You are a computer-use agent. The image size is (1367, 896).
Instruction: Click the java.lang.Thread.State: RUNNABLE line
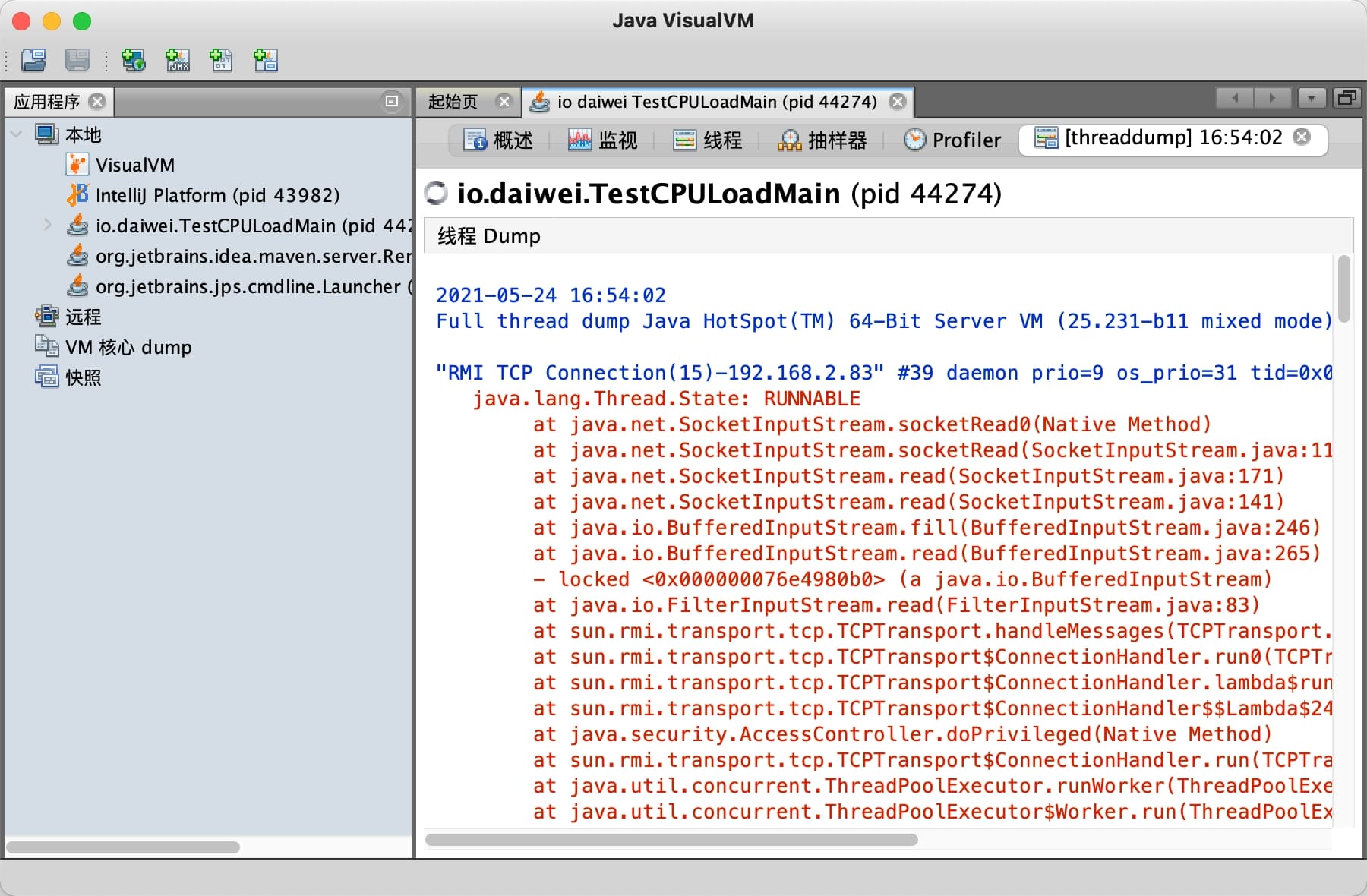[666, 398]
